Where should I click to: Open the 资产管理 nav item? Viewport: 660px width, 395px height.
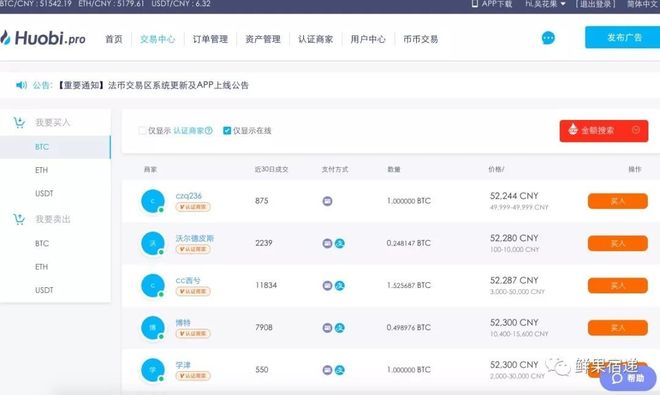263,39
